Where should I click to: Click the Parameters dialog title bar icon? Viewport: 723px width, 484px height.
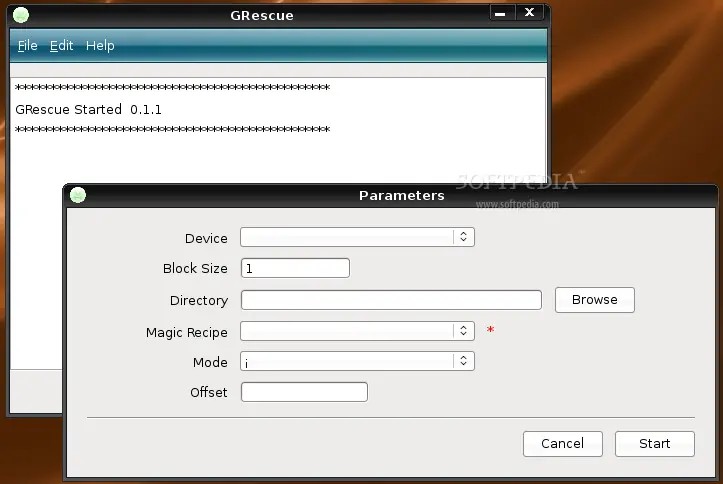point(78,195)
